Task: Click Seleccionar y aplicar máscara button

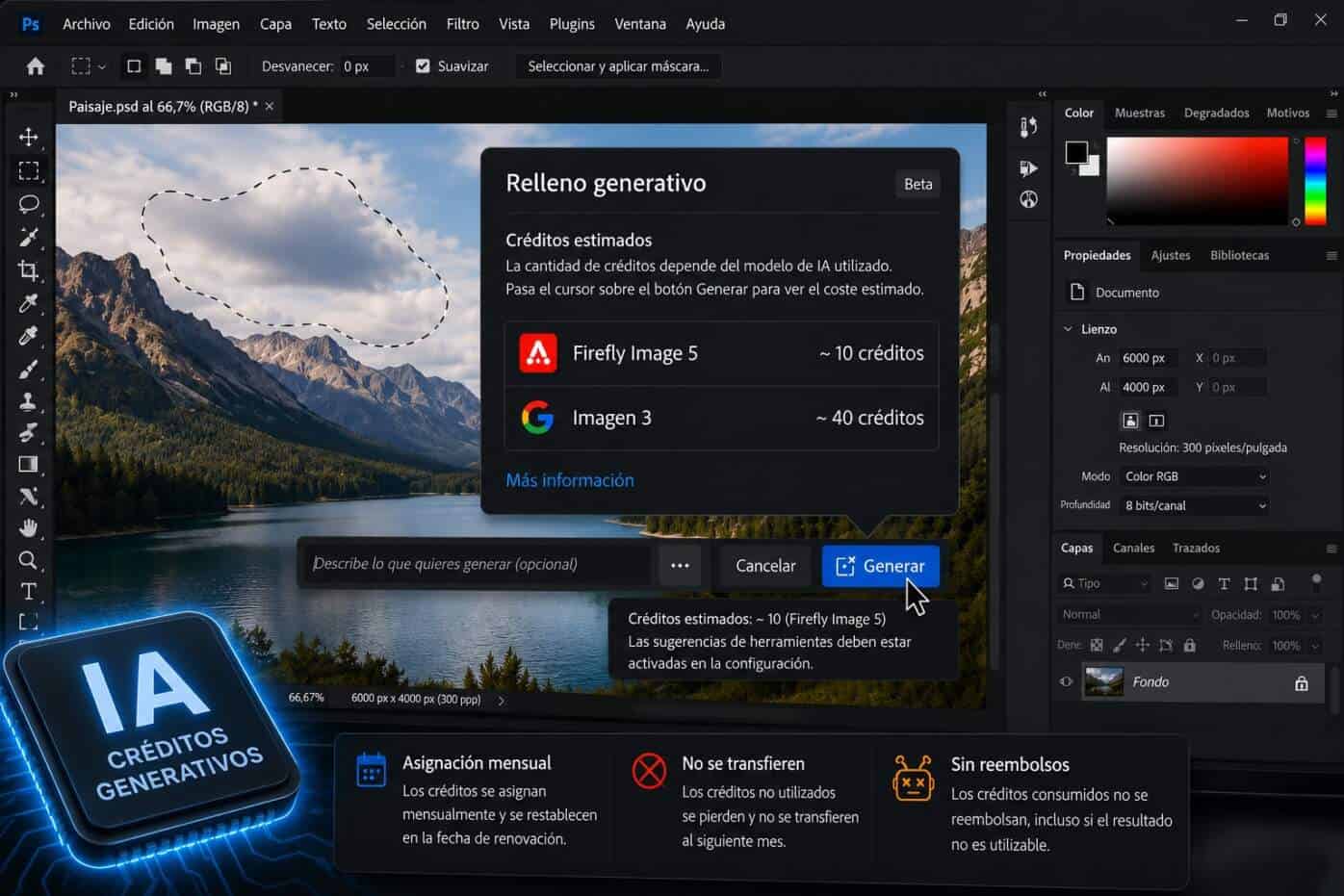Action: coord(618,66)
